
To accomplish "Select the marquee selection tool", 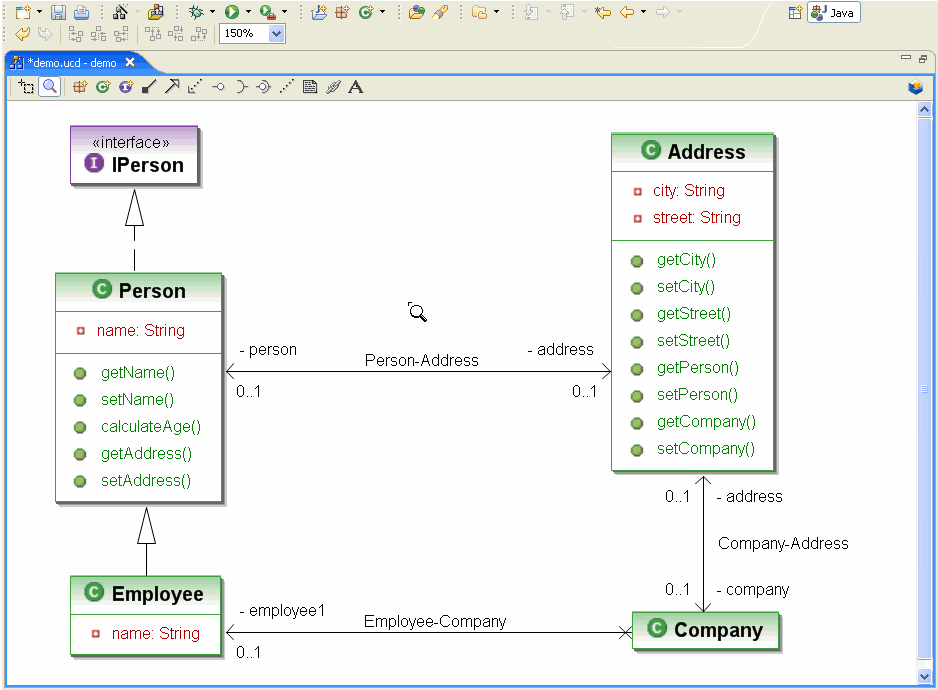I will tap(26, 87).
